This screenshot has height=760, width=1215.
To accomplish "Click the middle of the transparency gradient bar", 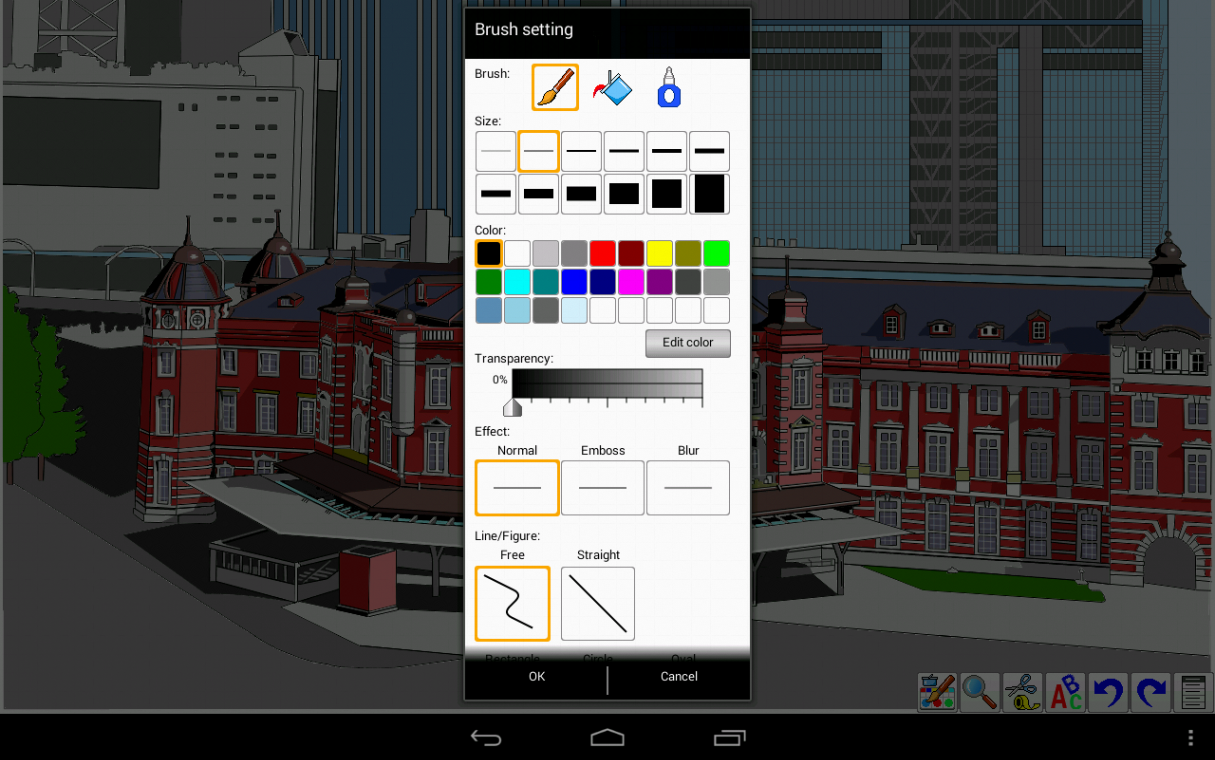I will pyautogui.click(x=607, y=384).
